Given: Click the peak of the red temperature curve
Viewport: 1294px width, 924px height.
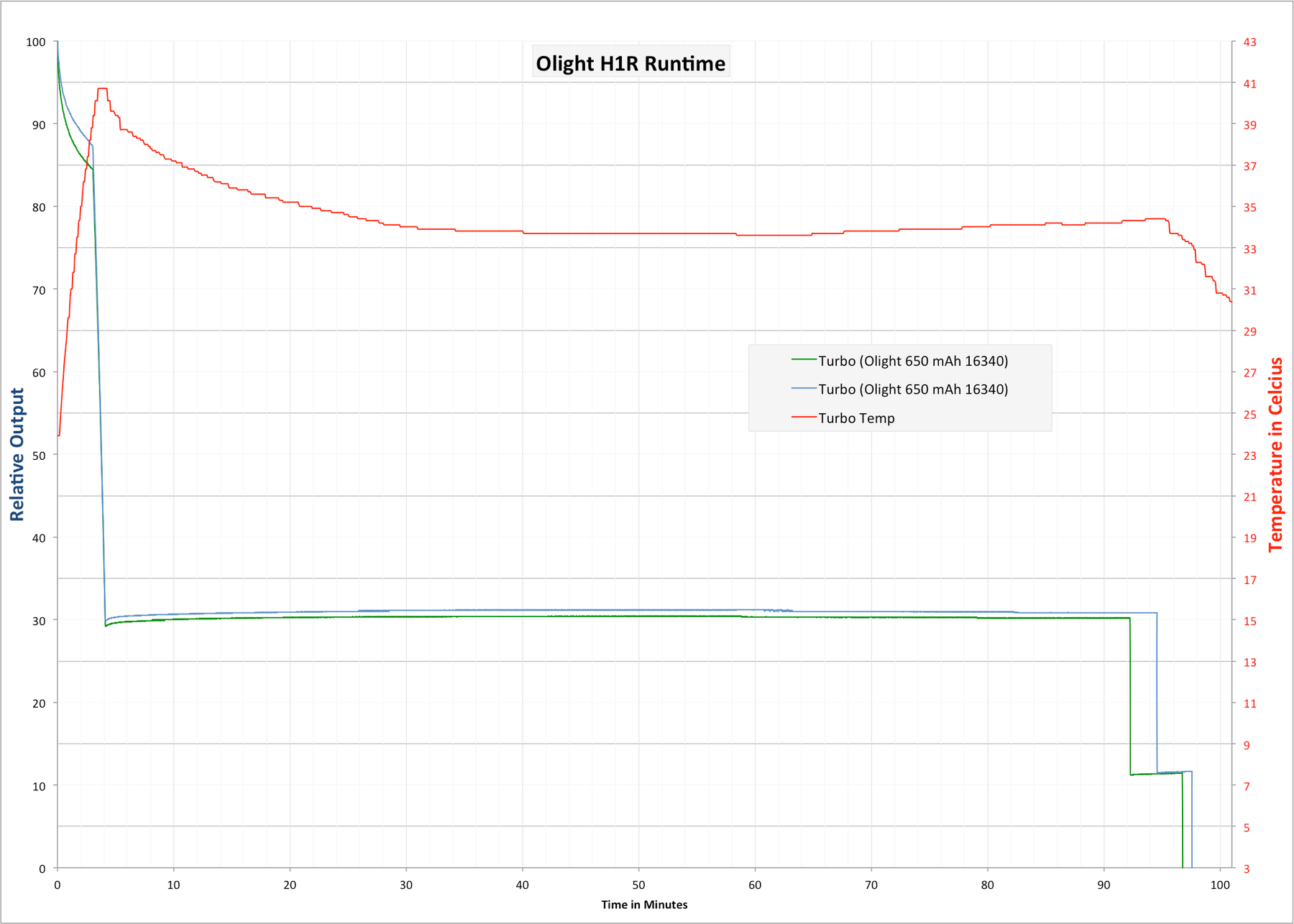Looking at the screenshot, I should pos(102,89).
